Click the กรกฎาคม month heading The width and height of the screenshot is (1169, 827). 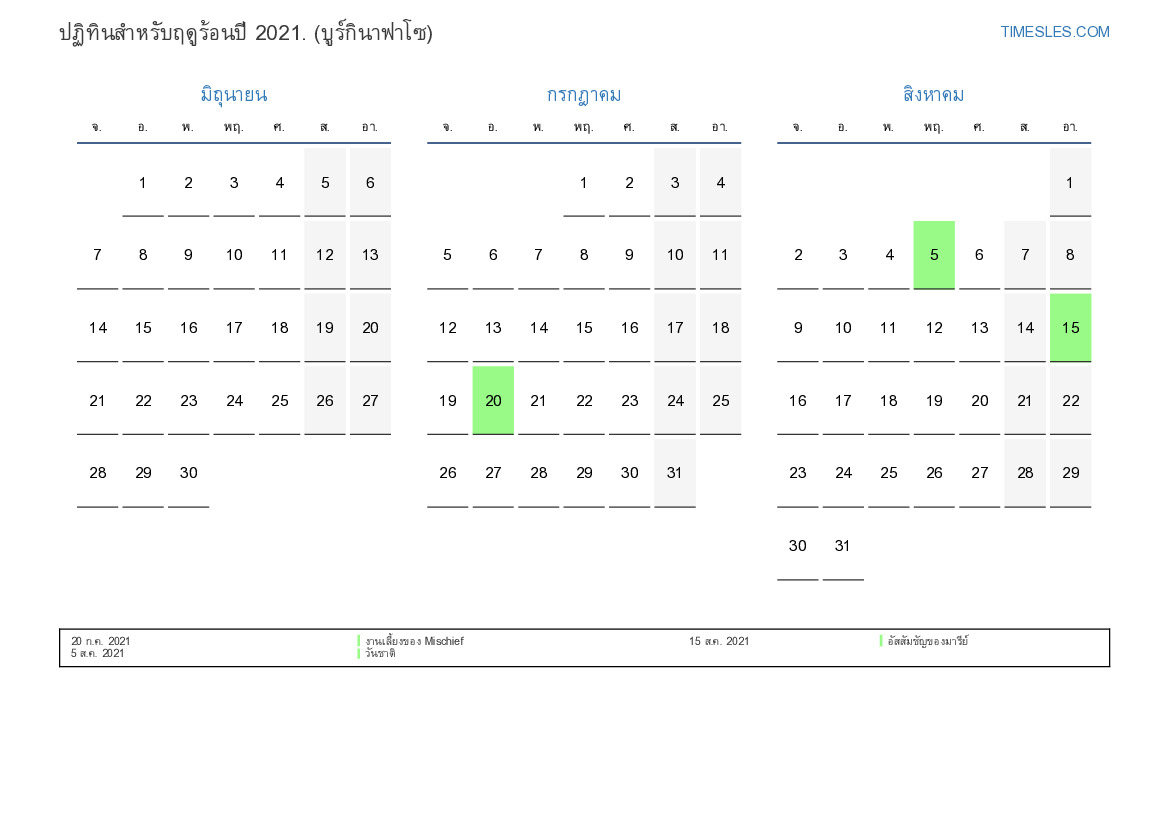click(x=584, y=95)
